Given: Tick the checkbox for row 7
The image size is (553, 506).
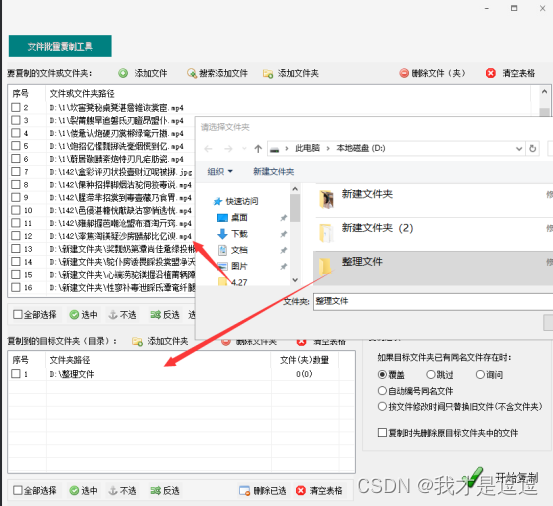Looking at the screenshot, I should pyautogui.click(x=16, y=171).
